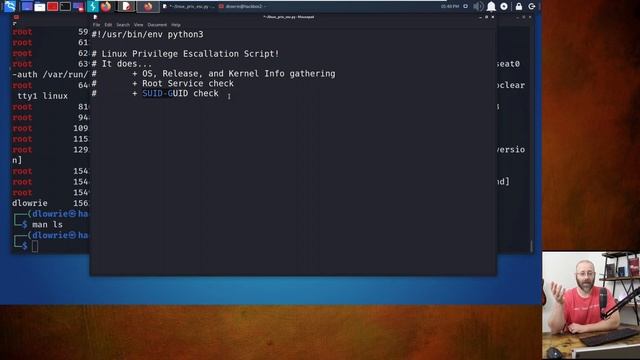
Task: Open the white file manager launcher in the panel
Action: (40, 7)
